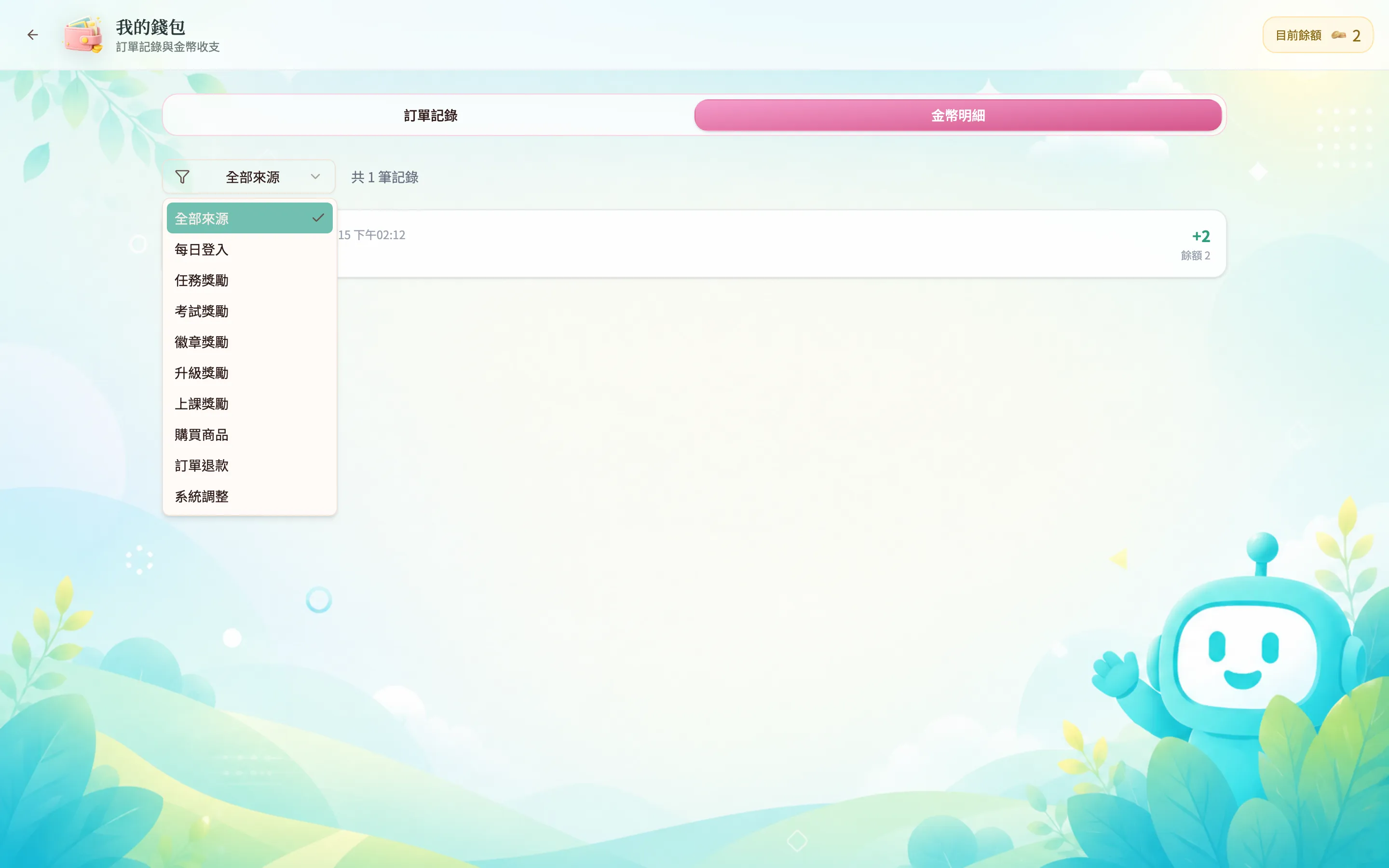Click the checkmark on 全部來源 option
The height and width of the screenshot is (868, 1389).
pos(318,218)
